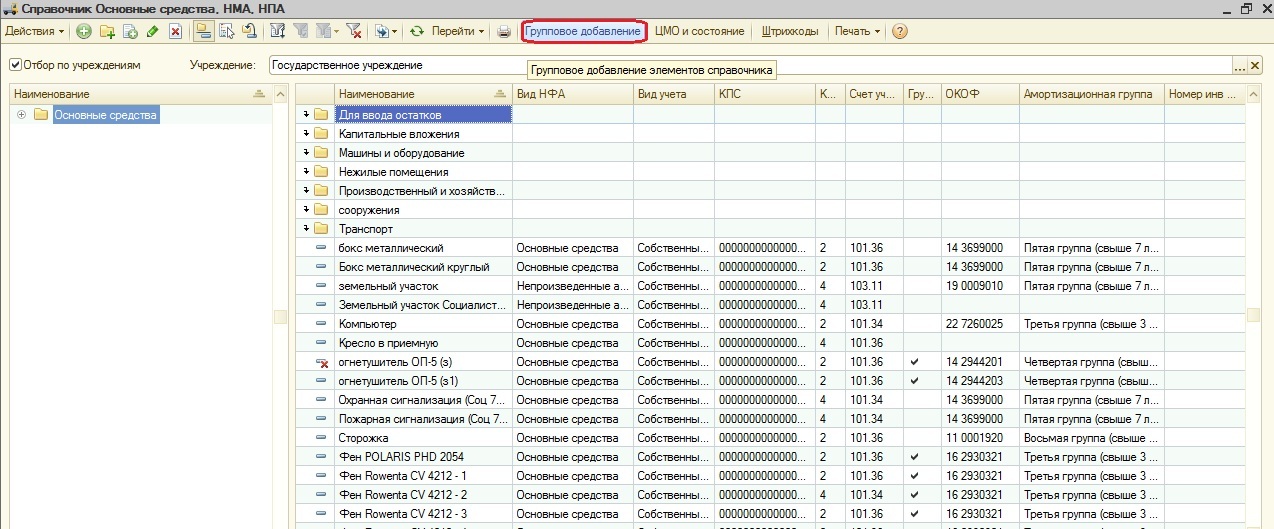Toggle the hierarchical view toolbar icon
1274x529 pixels.
(x=203, y=31)
